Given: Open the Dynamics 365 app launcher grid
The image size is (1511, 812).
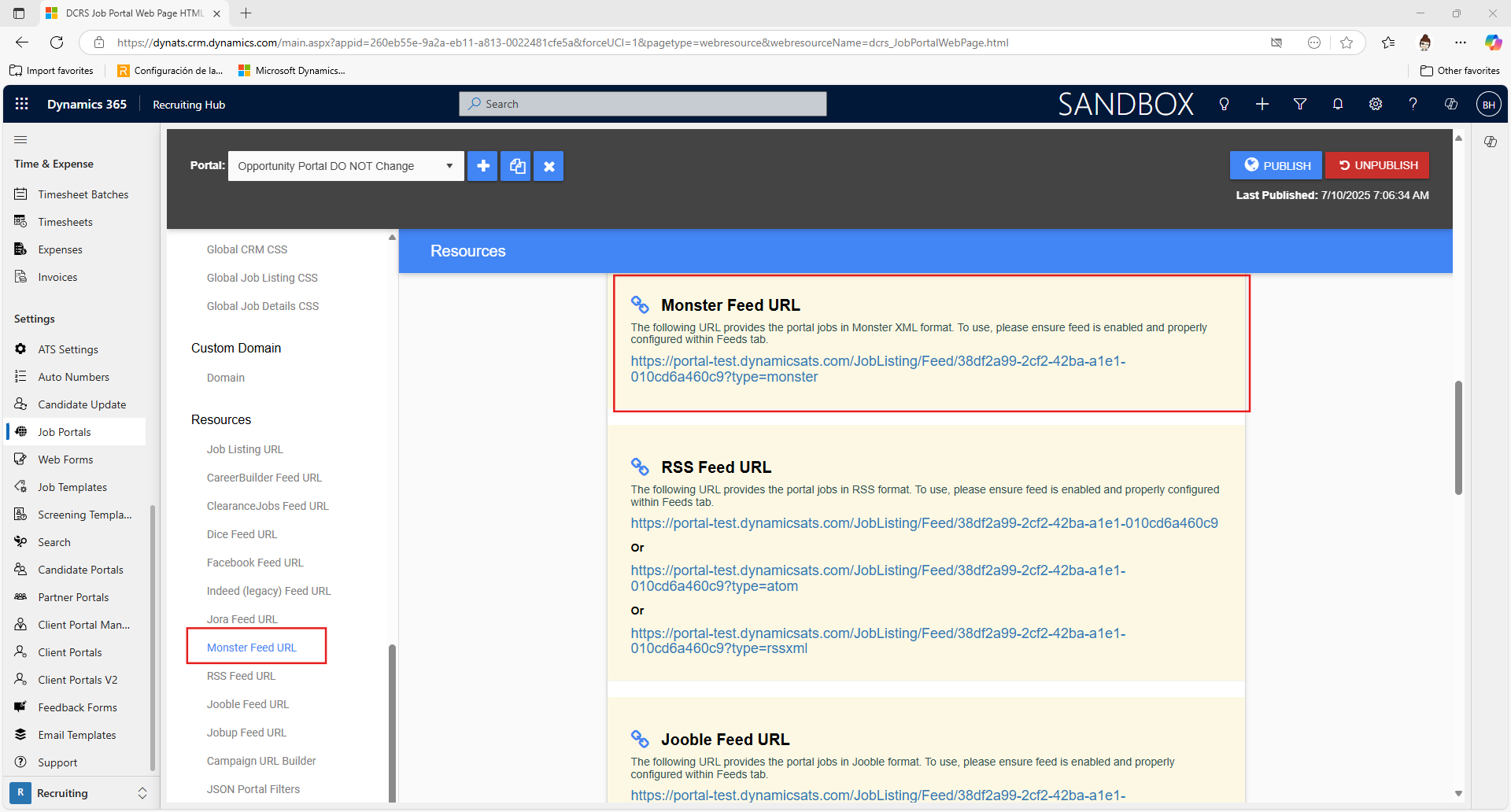Looking at the screenshot, I should click(22, 104).
